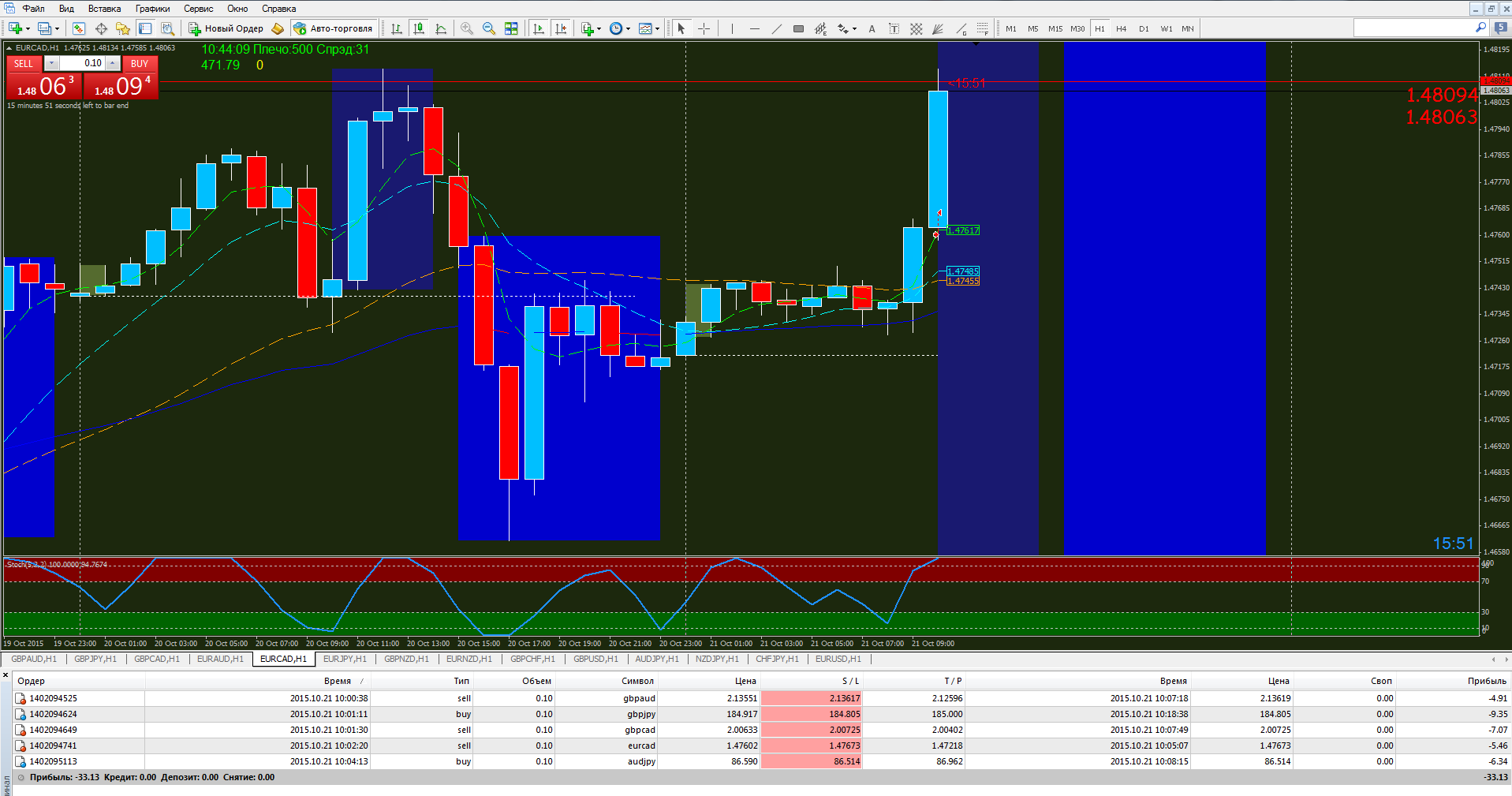The image size is (1512, 796).
Task: Set timeframe to M15
Action: point(1055,28)
